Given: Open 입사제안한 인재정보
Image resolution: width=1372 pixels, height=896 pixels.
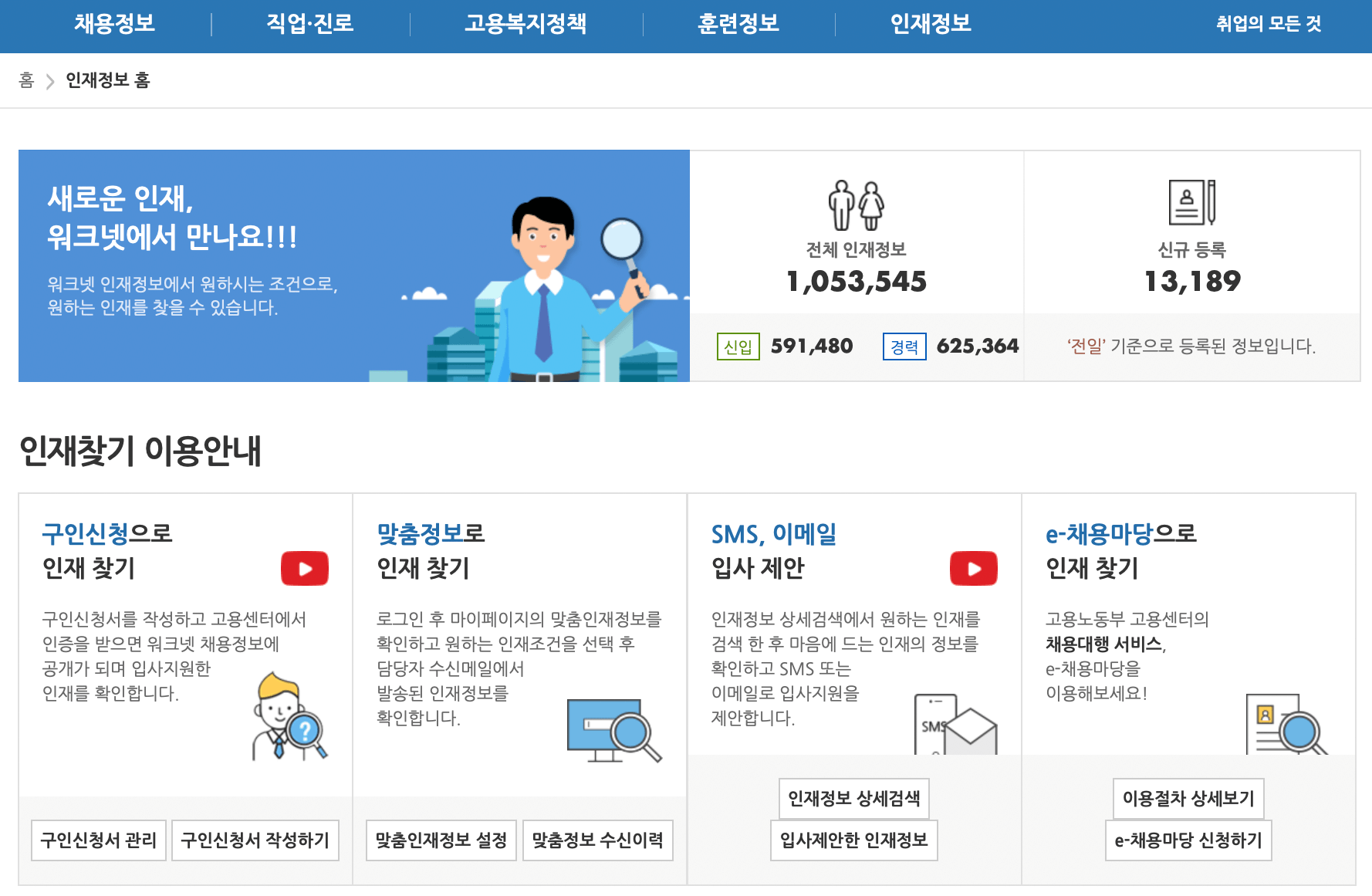Looking at the screenshot, I should pos(854,840).
